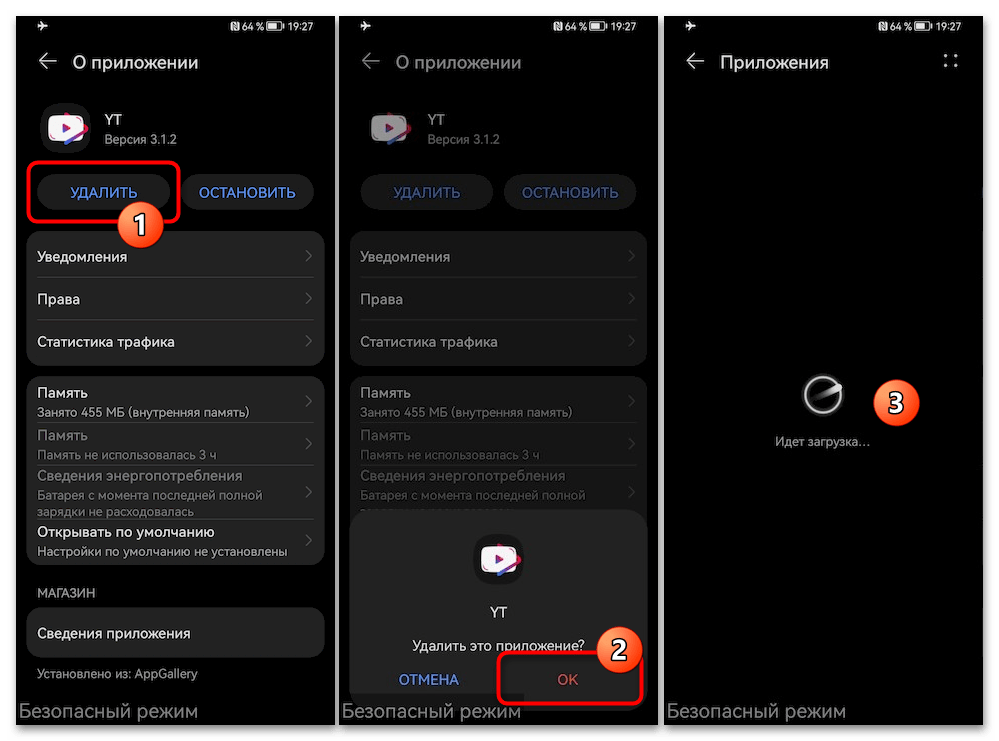
Task: Open Права permissions row in first screen
Action: pyautogui.click(x=175, y=299)
